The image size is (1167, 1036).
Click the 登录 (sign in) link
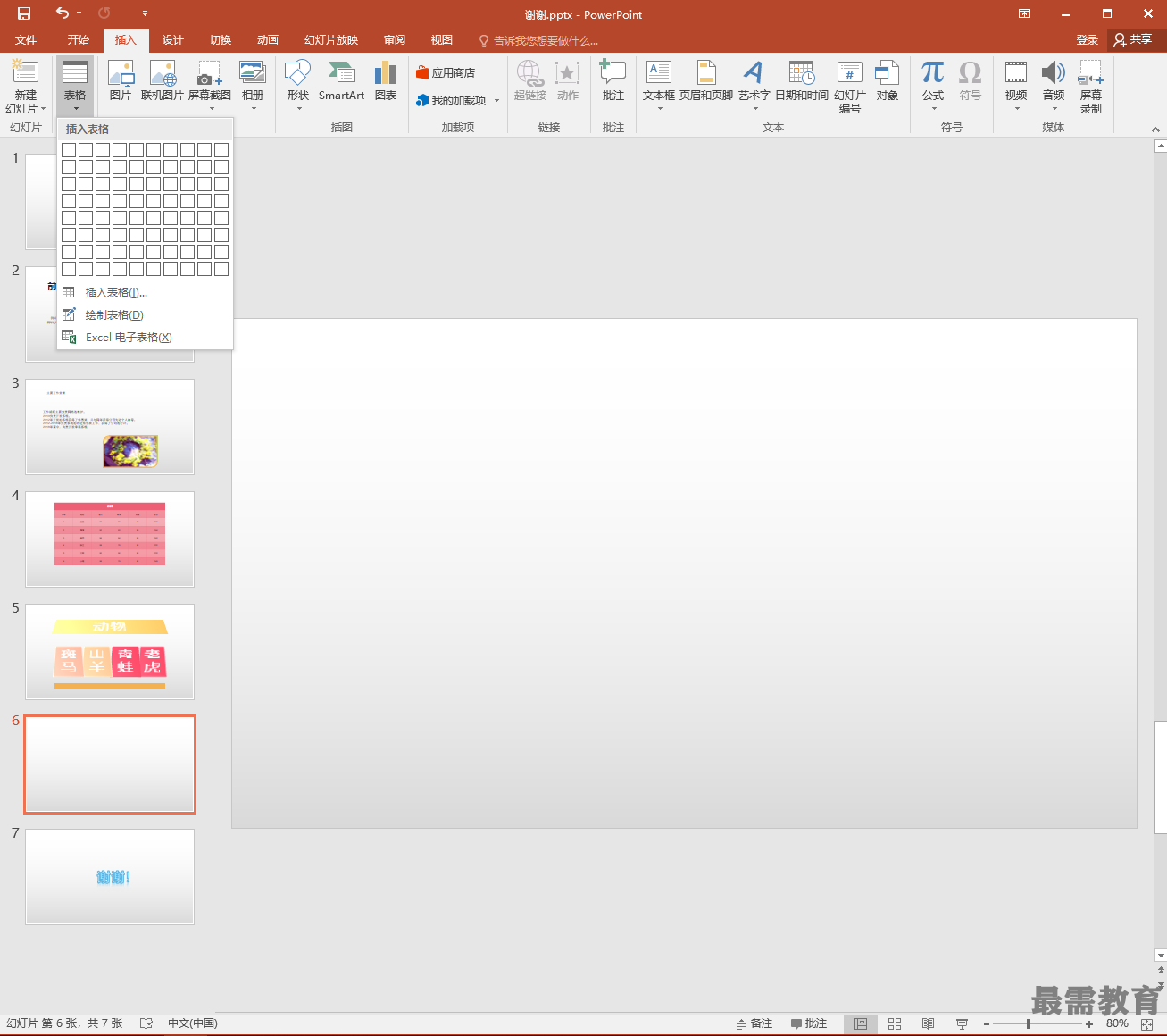1088,40
